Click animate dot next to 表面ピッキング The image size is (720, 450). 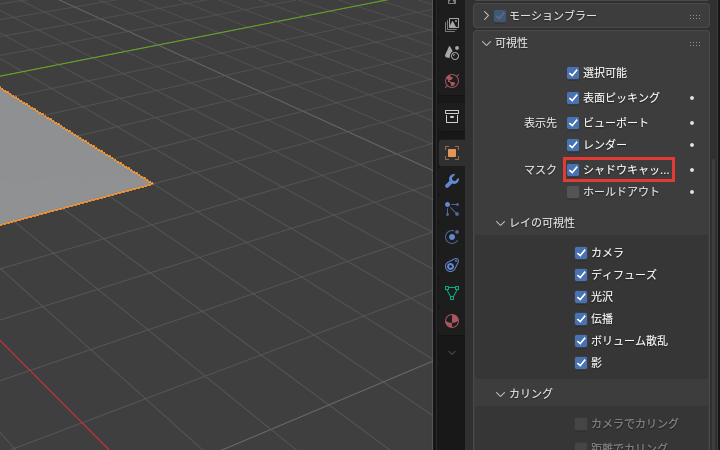tap(692, 98)
